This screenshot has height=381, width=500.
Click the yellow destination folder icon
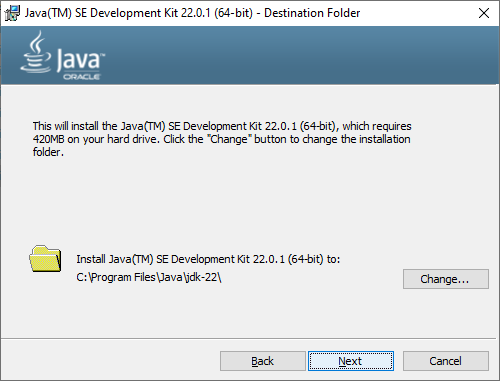tap(45, 259)
